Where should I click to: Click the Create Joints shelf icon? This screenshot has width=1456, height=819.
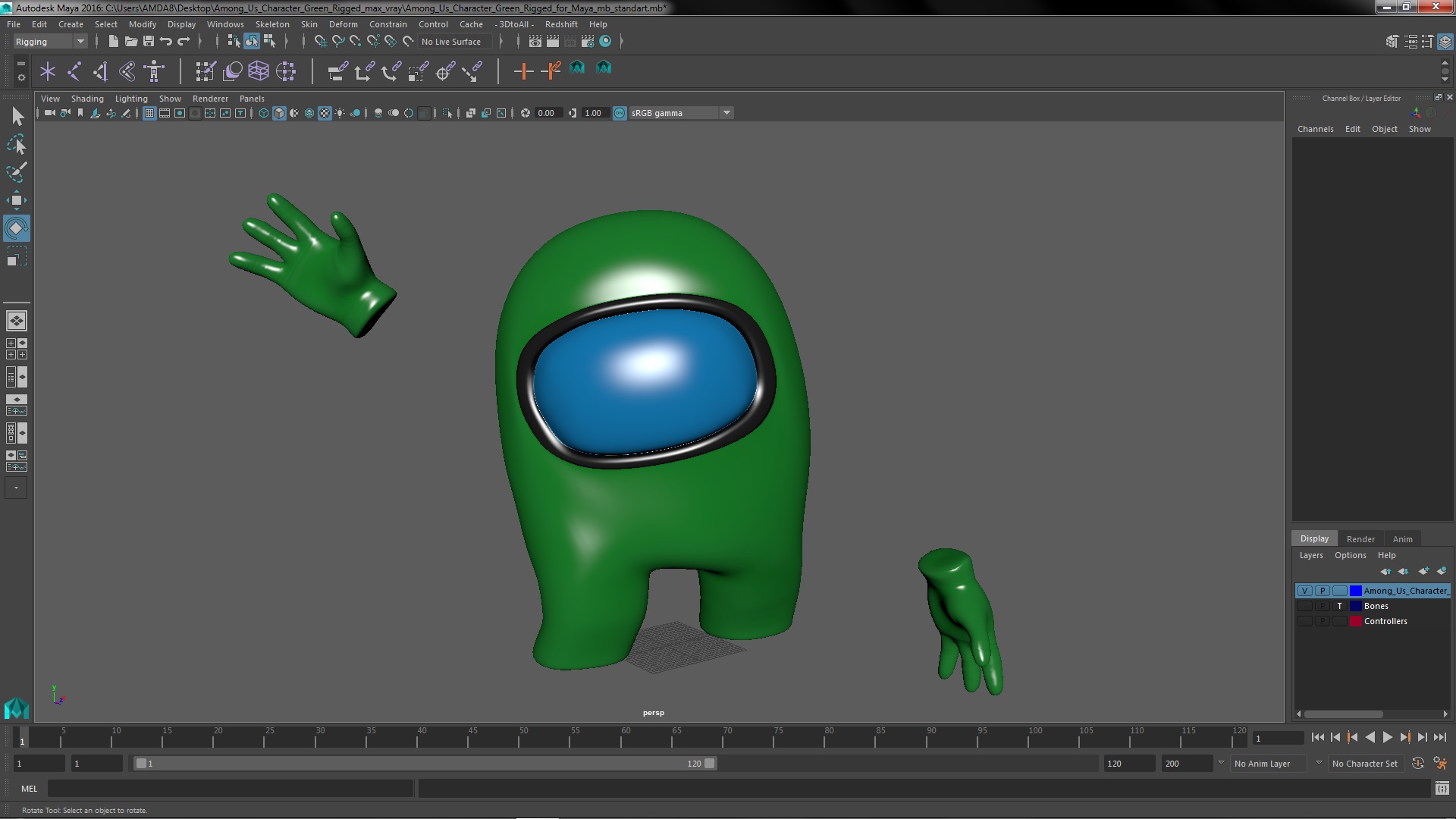pyautogui.click(x=74, y=71)
